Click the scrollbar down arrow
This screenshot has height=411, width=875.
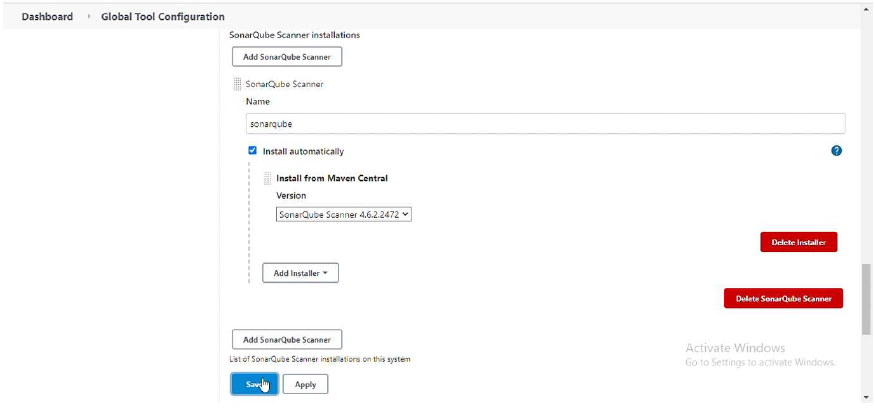(x=866, y=398)
